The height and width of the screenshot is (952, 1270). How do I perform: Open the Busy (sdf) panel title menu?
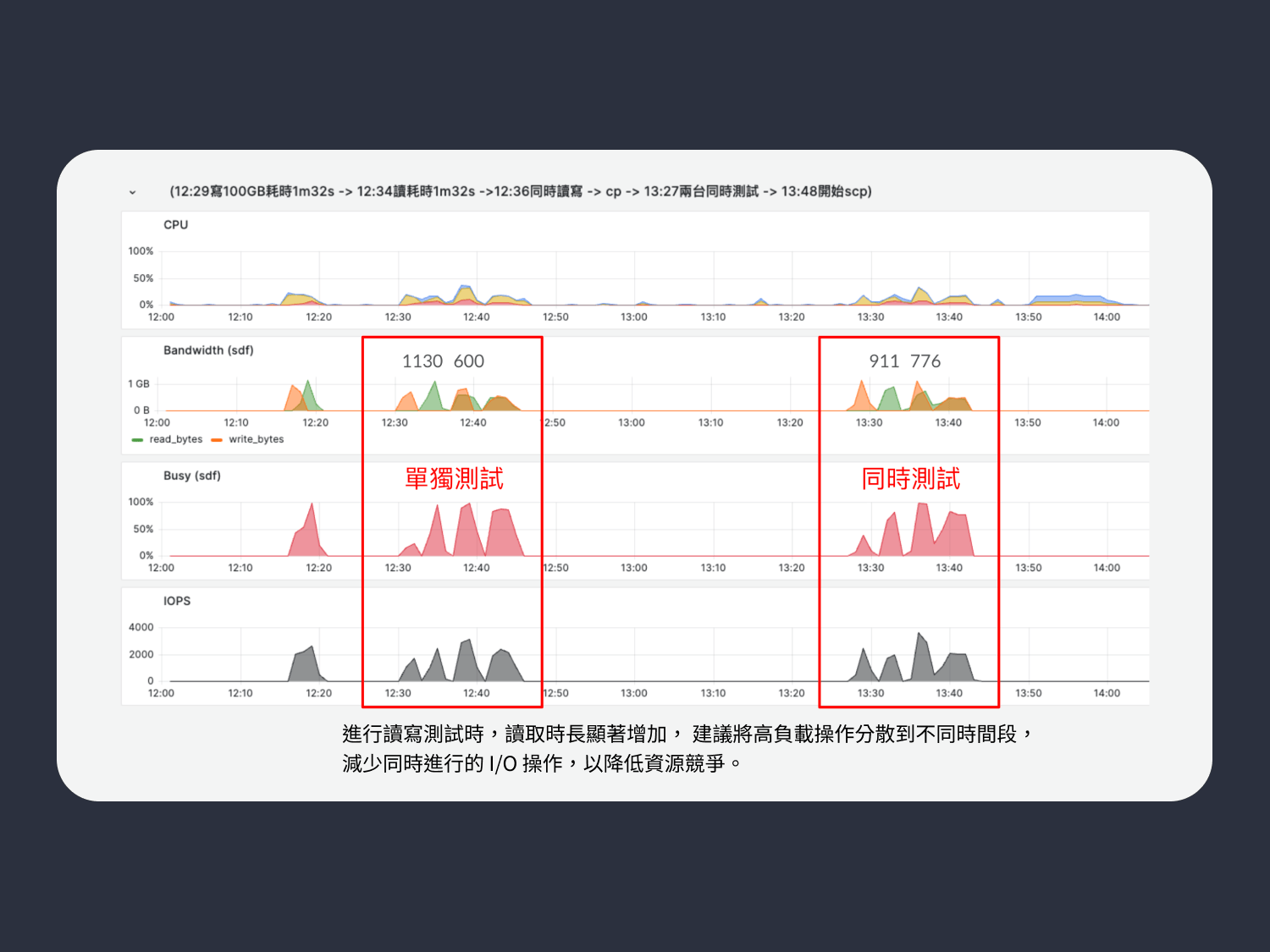pos(191,476)
